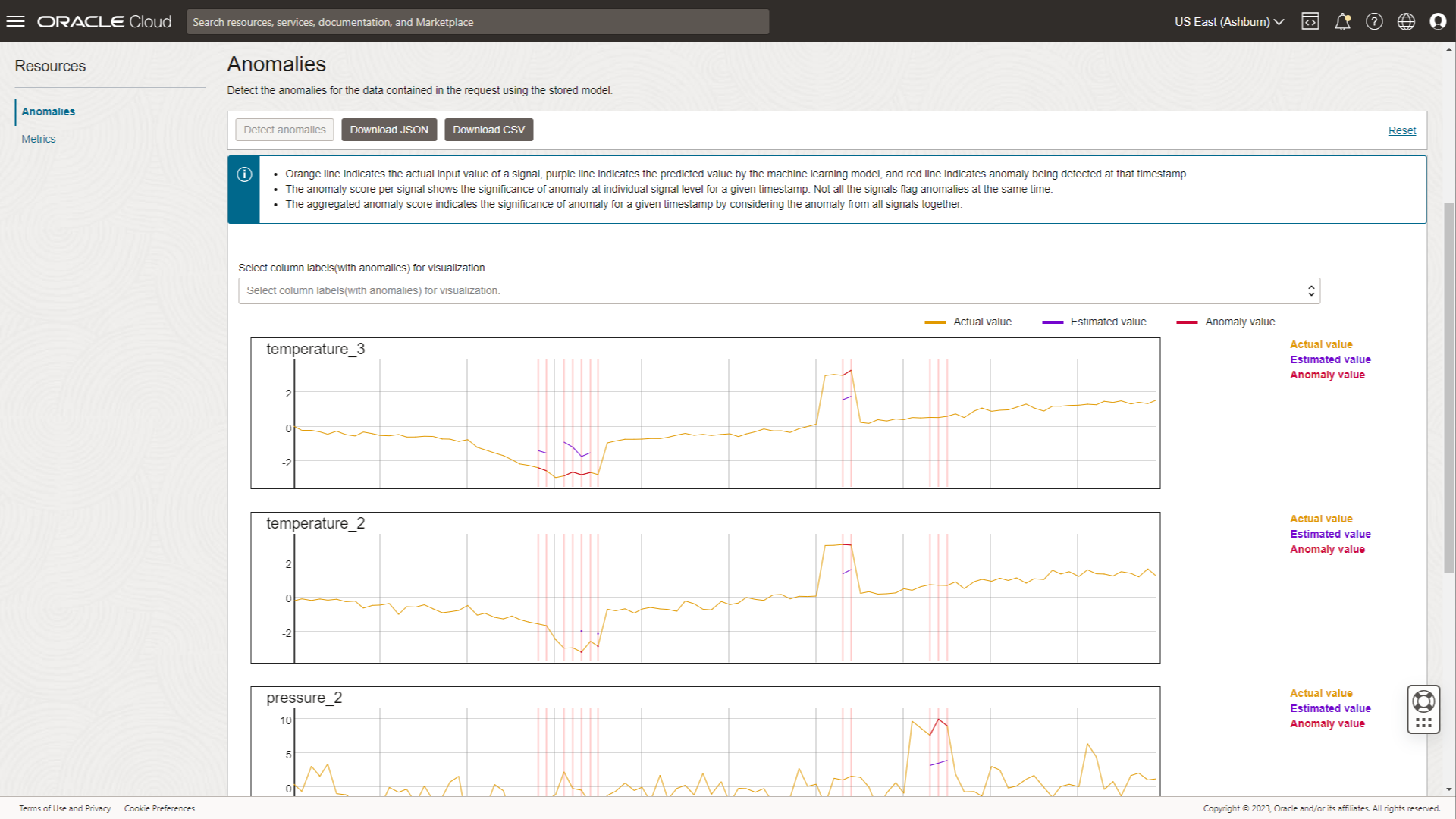Open the help menu icon
This screenshot has width=1456, height=819.
point(1374,21)
